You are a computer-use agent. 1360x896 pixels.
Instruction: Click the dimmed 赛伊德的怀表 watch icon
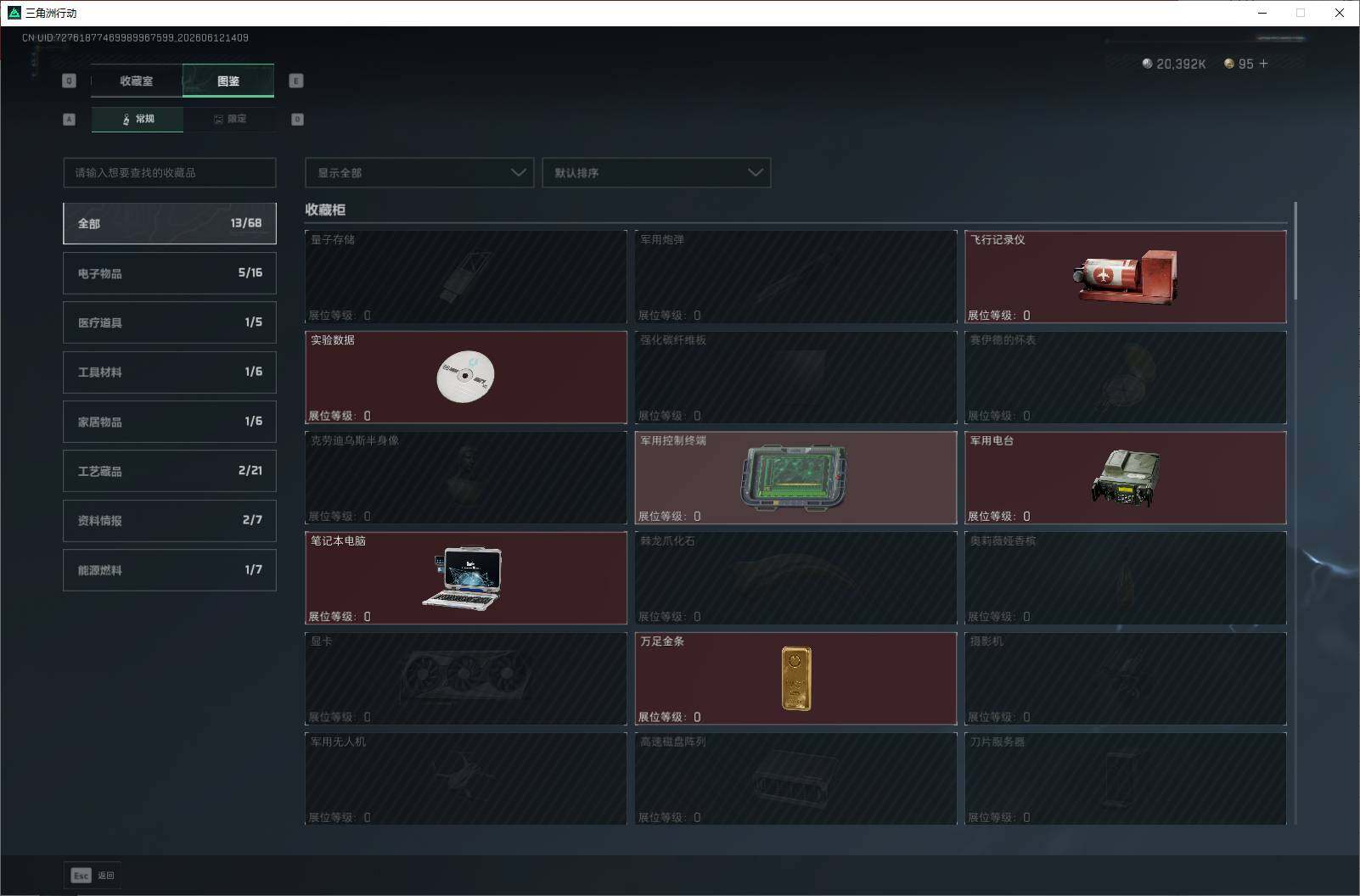click(x=1129, y=377)
